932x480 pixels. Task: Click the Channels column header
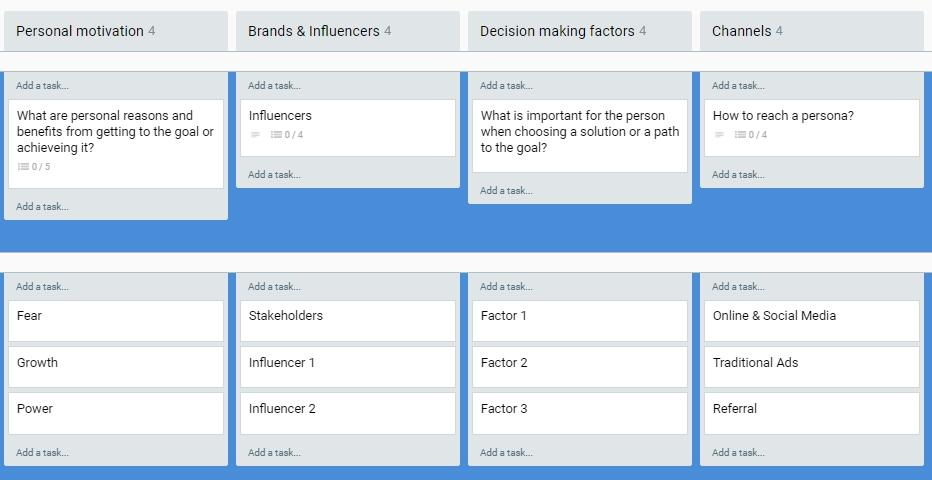741,31
